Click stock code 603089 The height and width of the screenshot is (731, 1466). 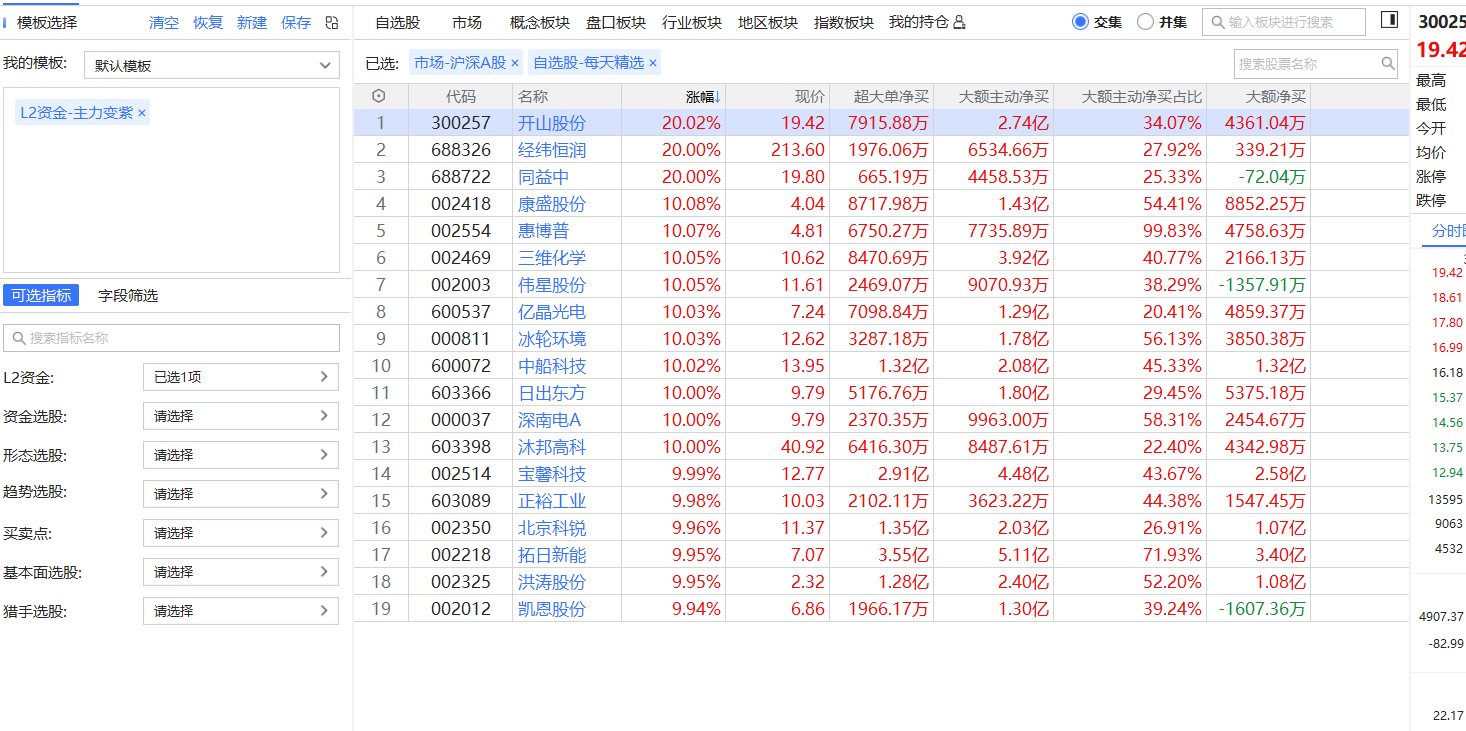pyautogui.click(x=461, y=501)
